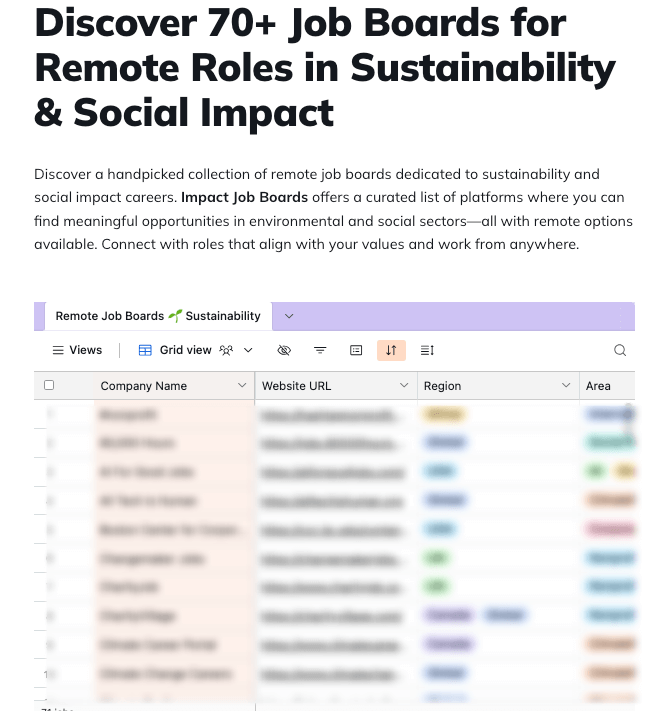Open the Region column dropdown arrow
This screenshot has height=711, width=665.
(x=566, y=385)
